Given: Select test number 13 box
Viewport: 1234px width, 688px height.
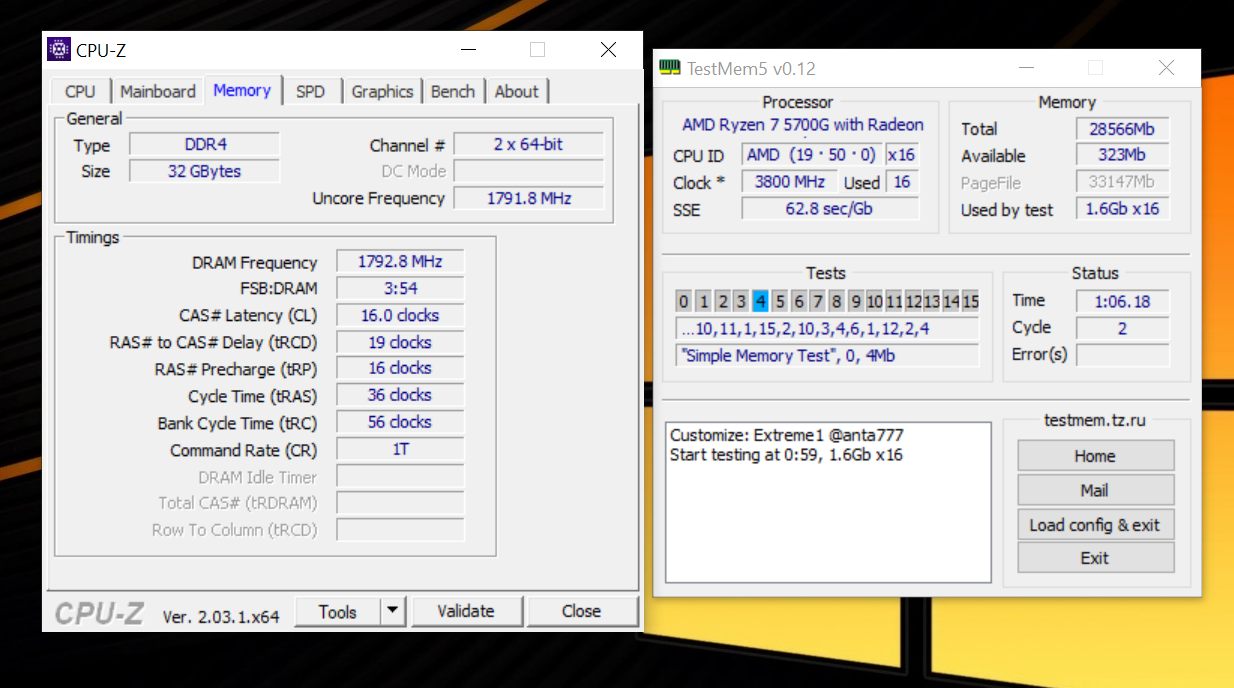Looking at the screenshot, I should click(932, 301).
